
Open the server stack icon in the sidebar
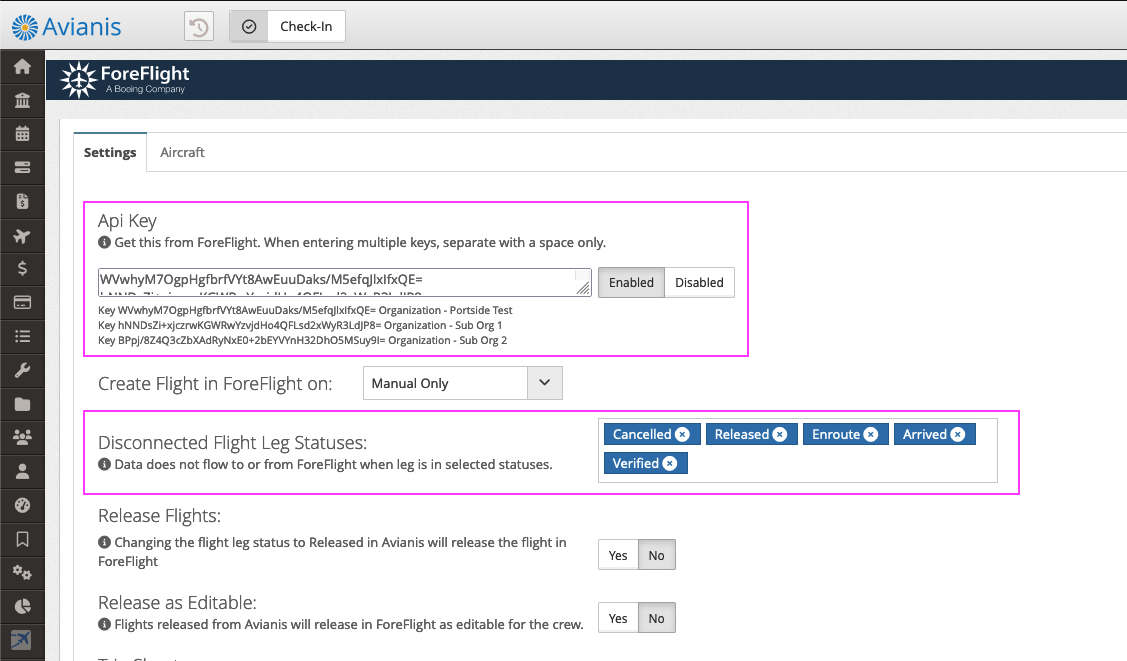[x=22, y=167]
